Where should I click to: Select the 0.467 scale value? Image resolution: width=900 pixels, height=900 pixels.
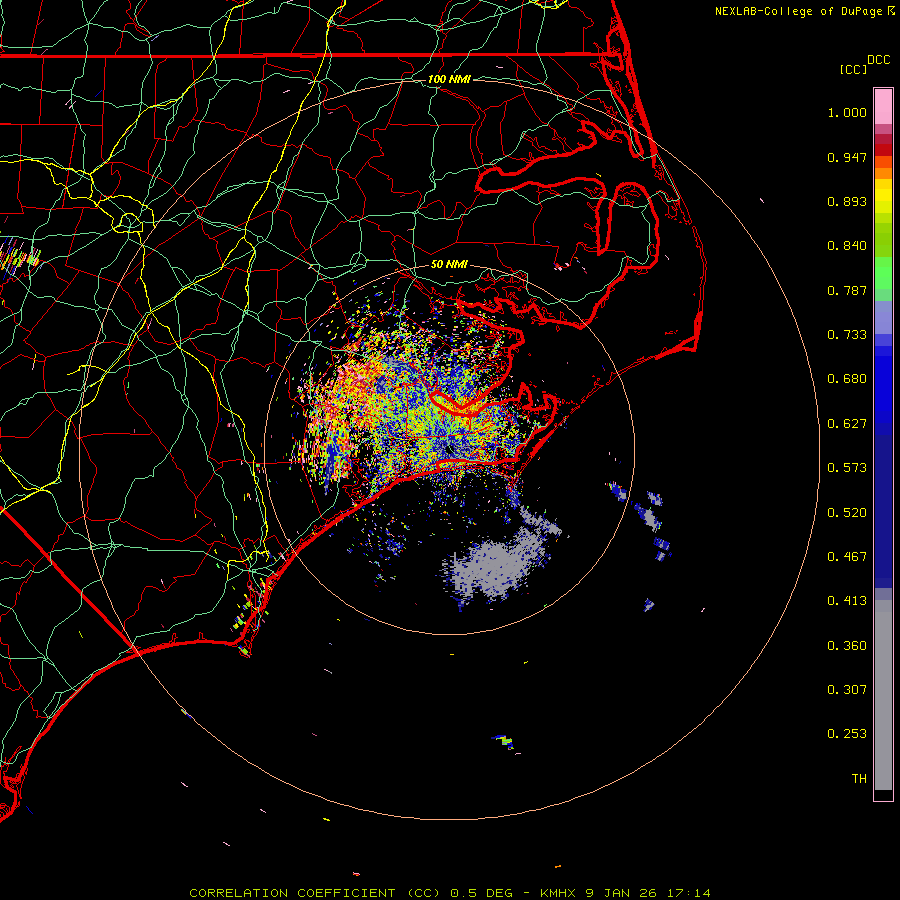847,557
